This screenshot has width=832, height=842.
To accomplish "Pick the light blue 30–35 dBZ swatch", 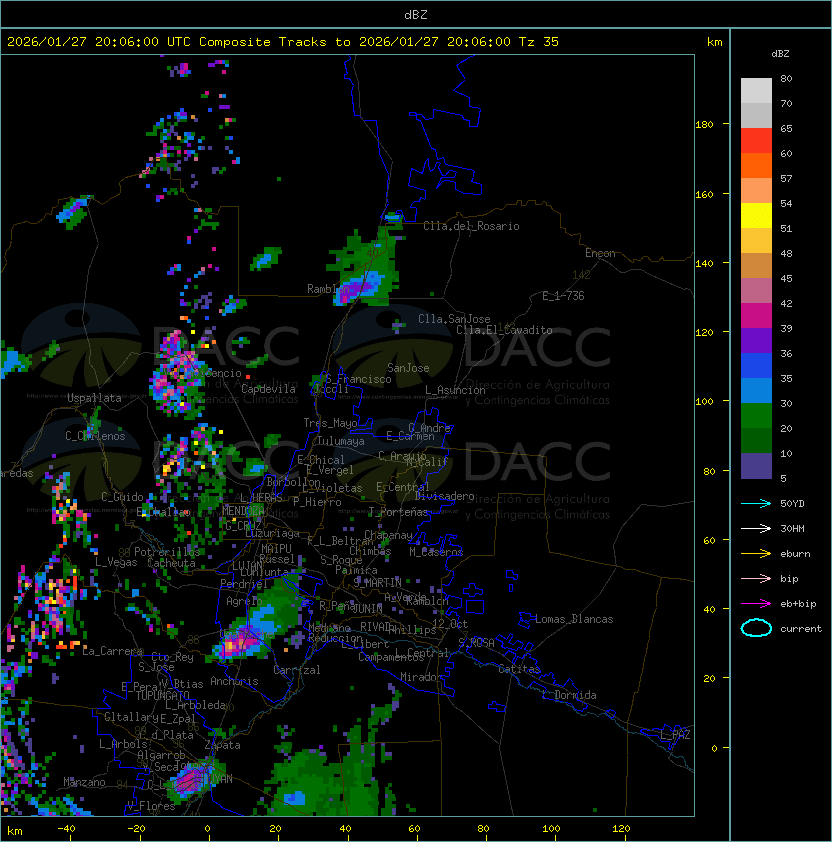I will [756, 391].
